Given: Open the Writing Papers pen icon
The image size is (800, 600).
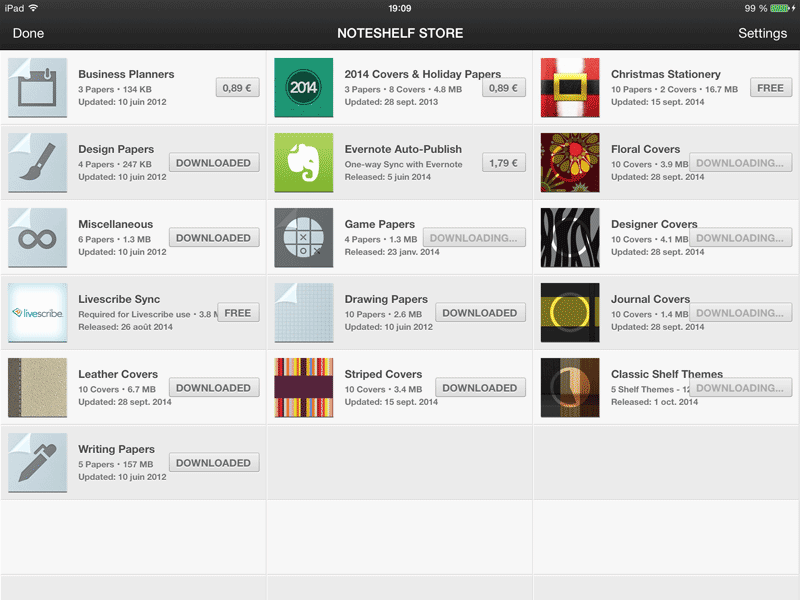Looking at the screenshot, I should [x=37, y=463].
